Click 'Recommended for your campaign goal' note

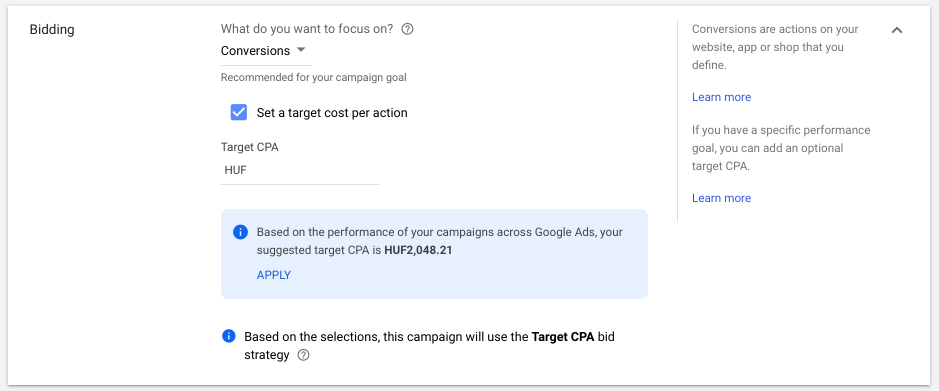click(314, 77)
